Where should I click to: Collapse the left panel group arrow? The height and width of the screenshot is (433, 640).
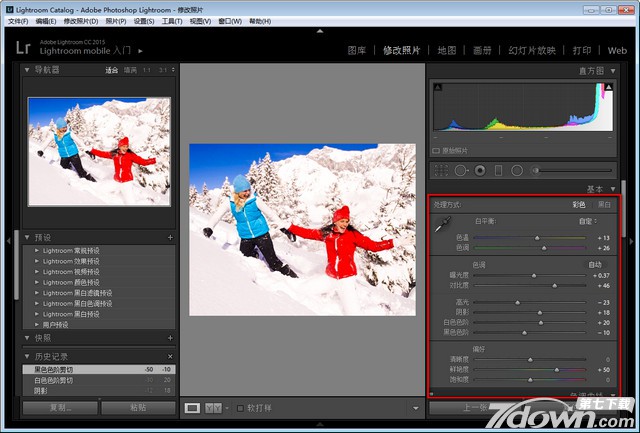click(9, 241)
